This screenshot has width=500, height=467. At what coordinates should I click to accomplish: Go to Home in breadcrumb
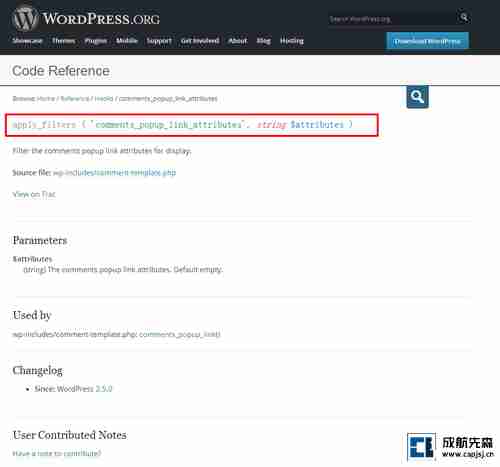(x=46, y=99)
